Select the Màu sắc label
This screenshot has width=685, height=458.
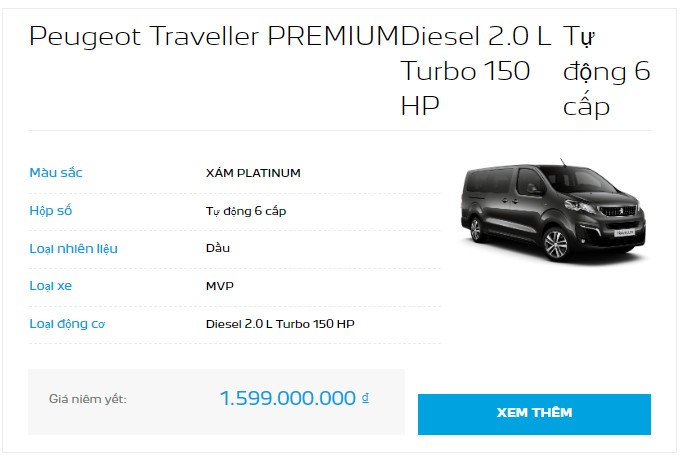(56, 173)
